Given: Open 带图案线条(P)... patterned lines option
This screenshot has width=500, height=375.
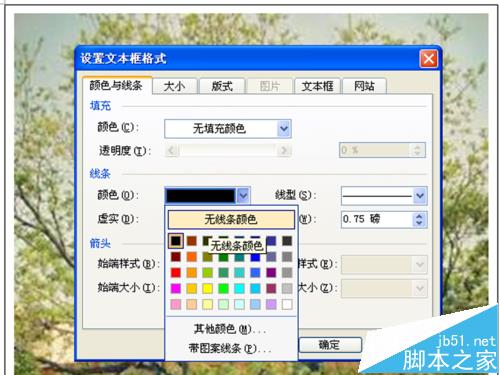Looking at the screenshot, I should click(230, 349).
